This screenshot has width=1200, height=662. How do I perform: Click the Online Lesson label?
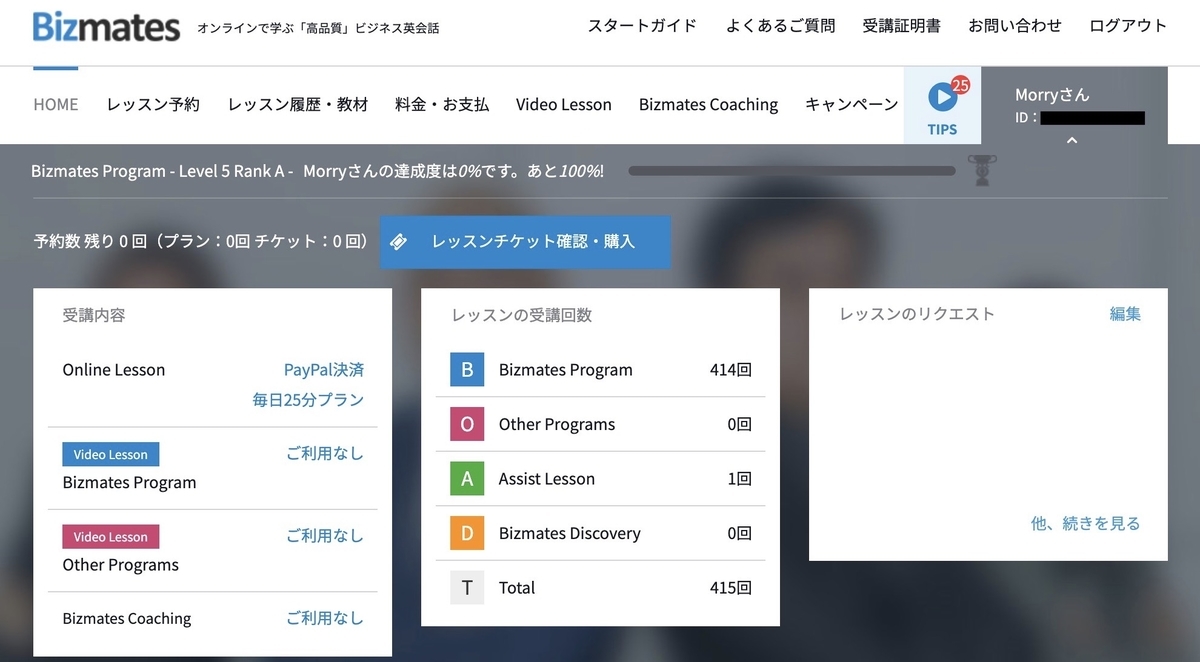click(114, 369)
